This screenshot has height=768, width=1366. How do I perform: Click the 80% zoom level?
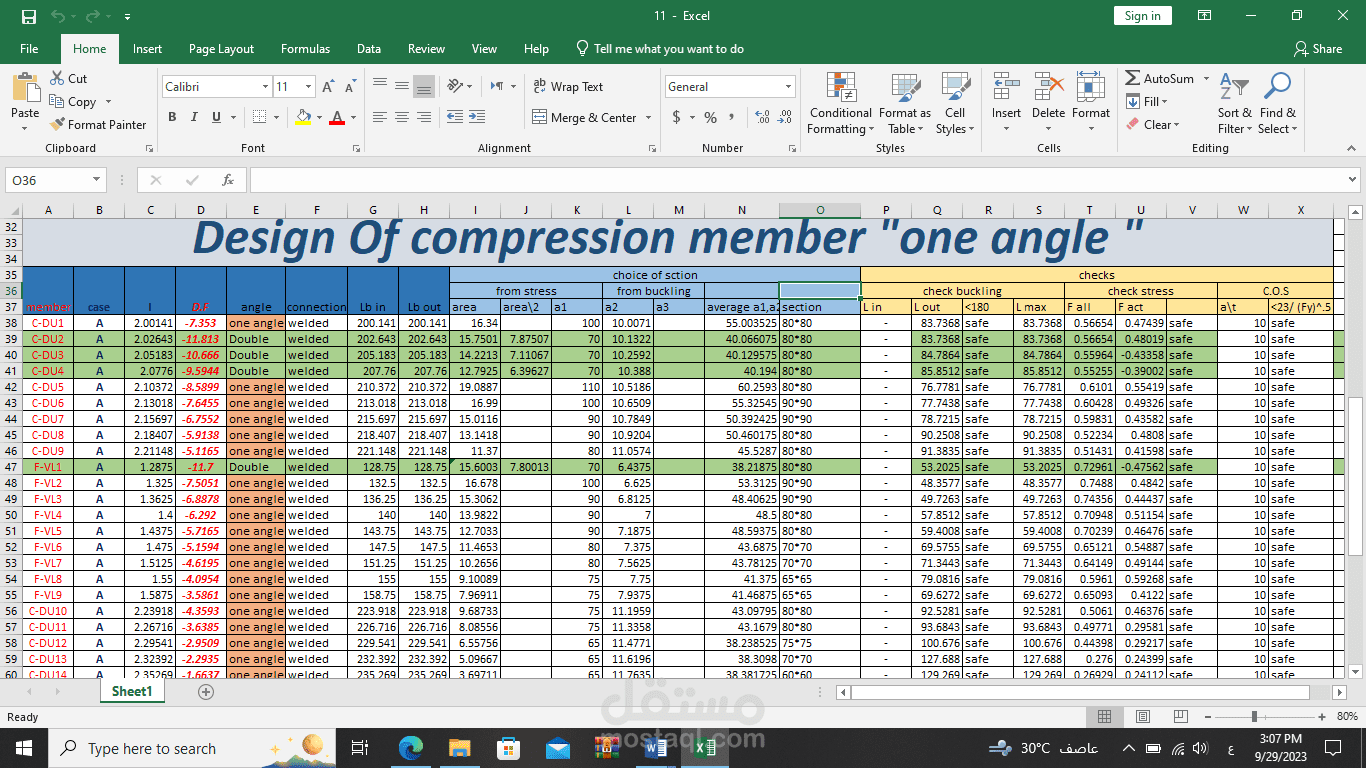[1345, 716]
